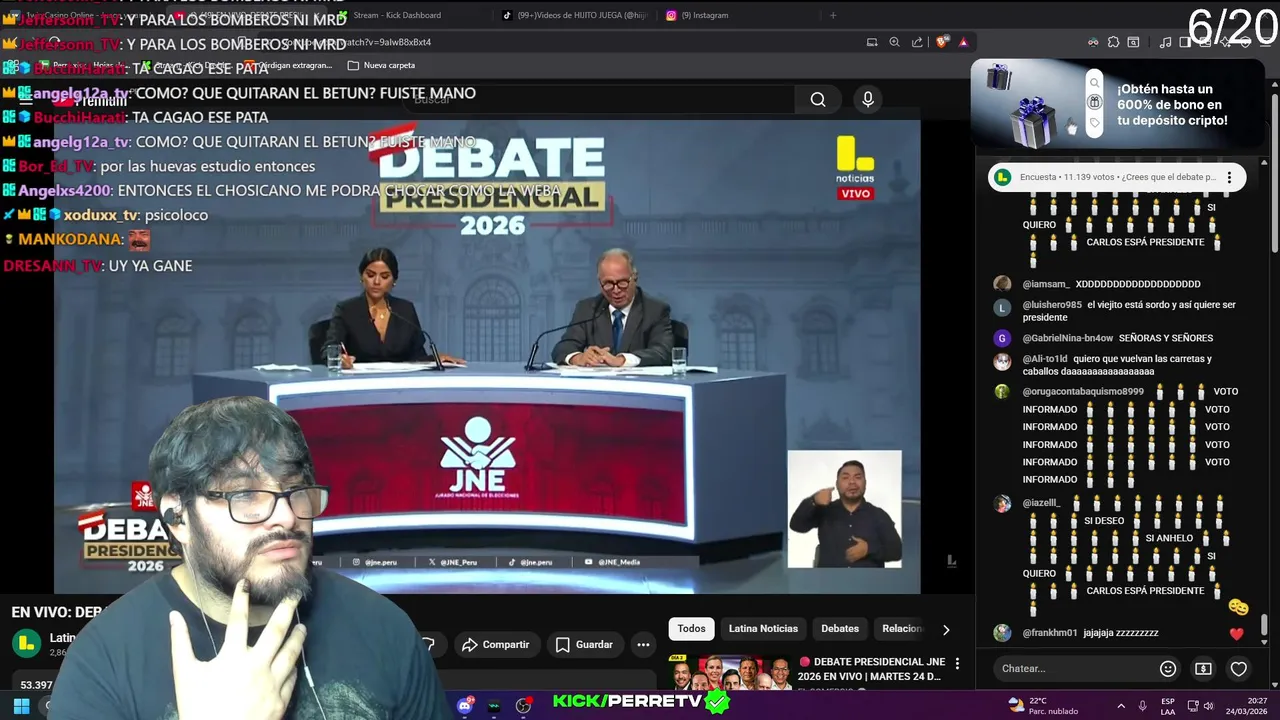Open a new browser tab with plus button

pyautogui.click(x=833, y=15)
